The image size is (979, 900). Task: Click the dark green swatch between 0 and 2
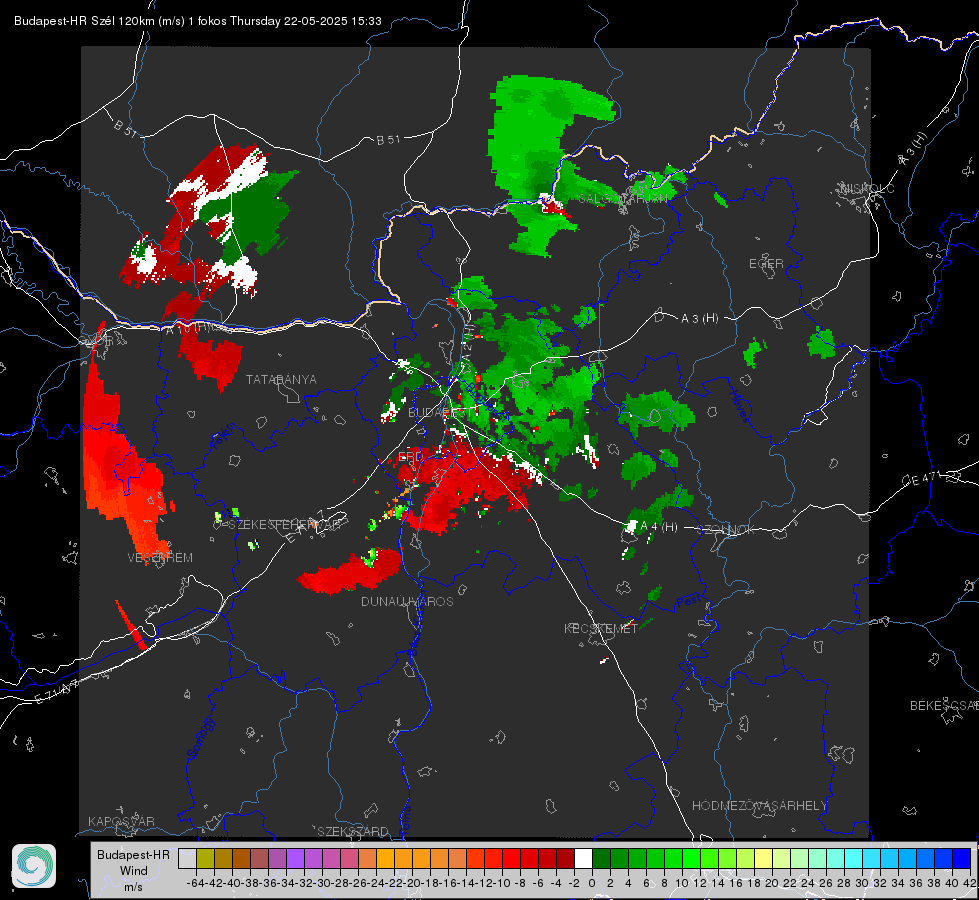(x=601, y=859)
